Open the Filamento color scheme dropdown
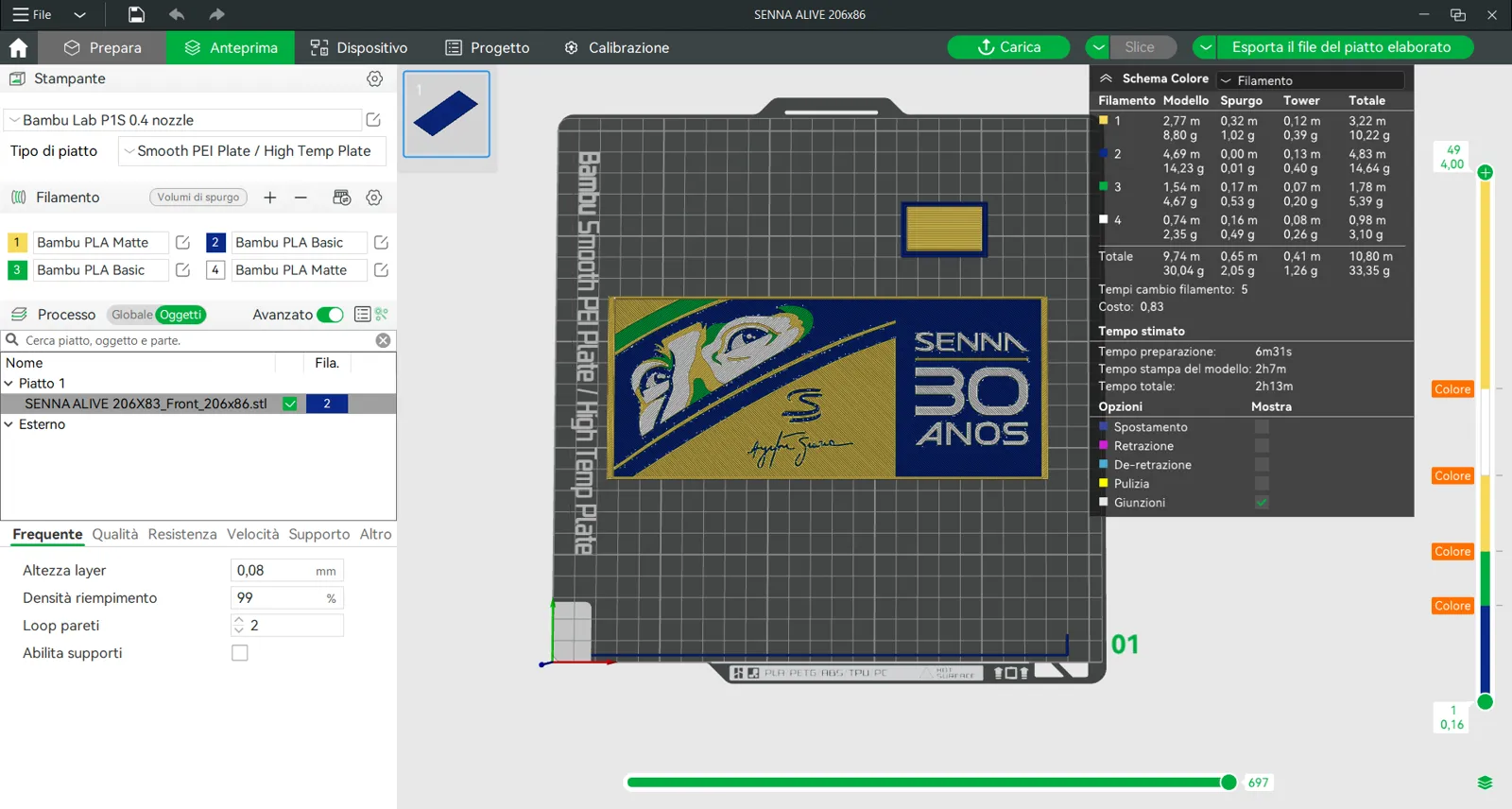The image size is (1512, 809). click(1311, 80)
